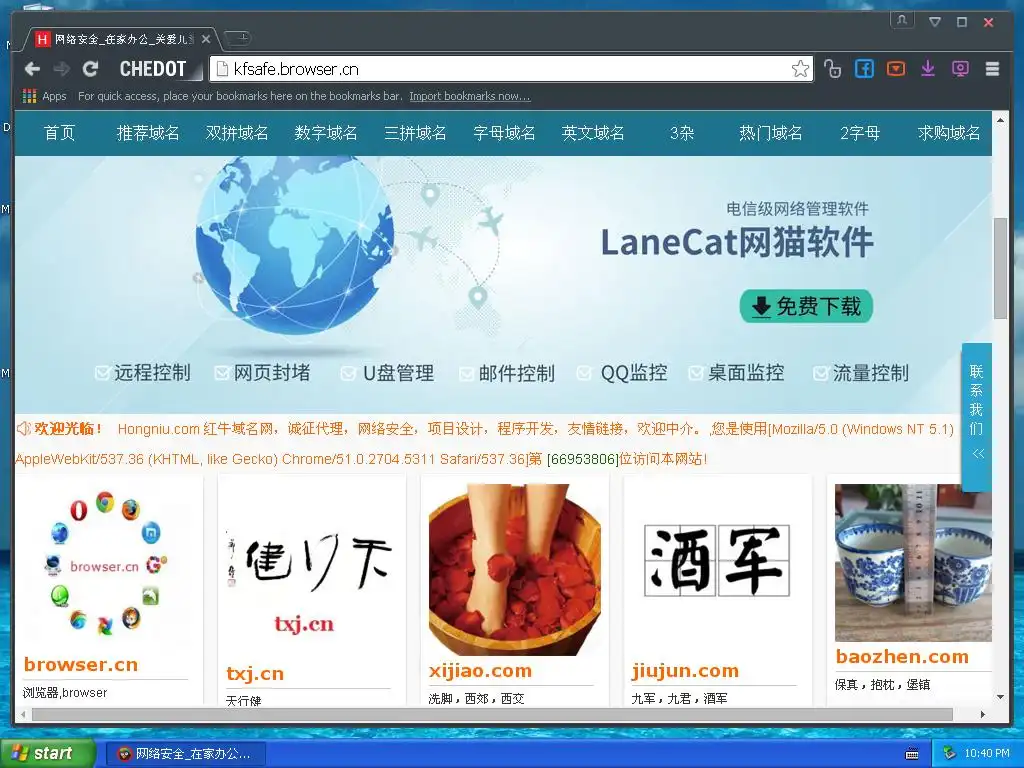This screenshot has width=1024, height=768.
Task: Click the Import bookmarks now link
Action: (470, 96)
